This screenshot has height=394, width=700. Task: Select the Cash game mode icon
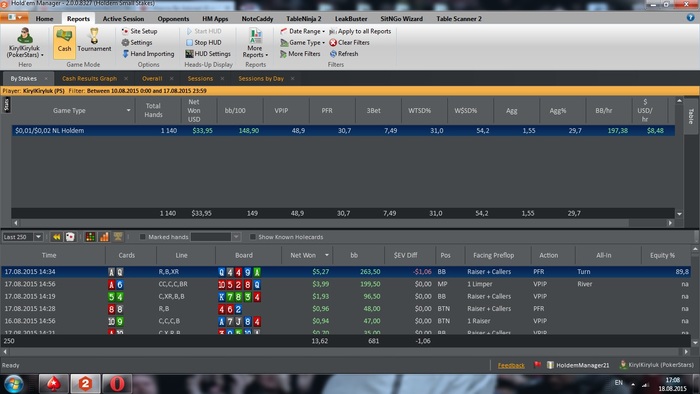click(64, 42)
